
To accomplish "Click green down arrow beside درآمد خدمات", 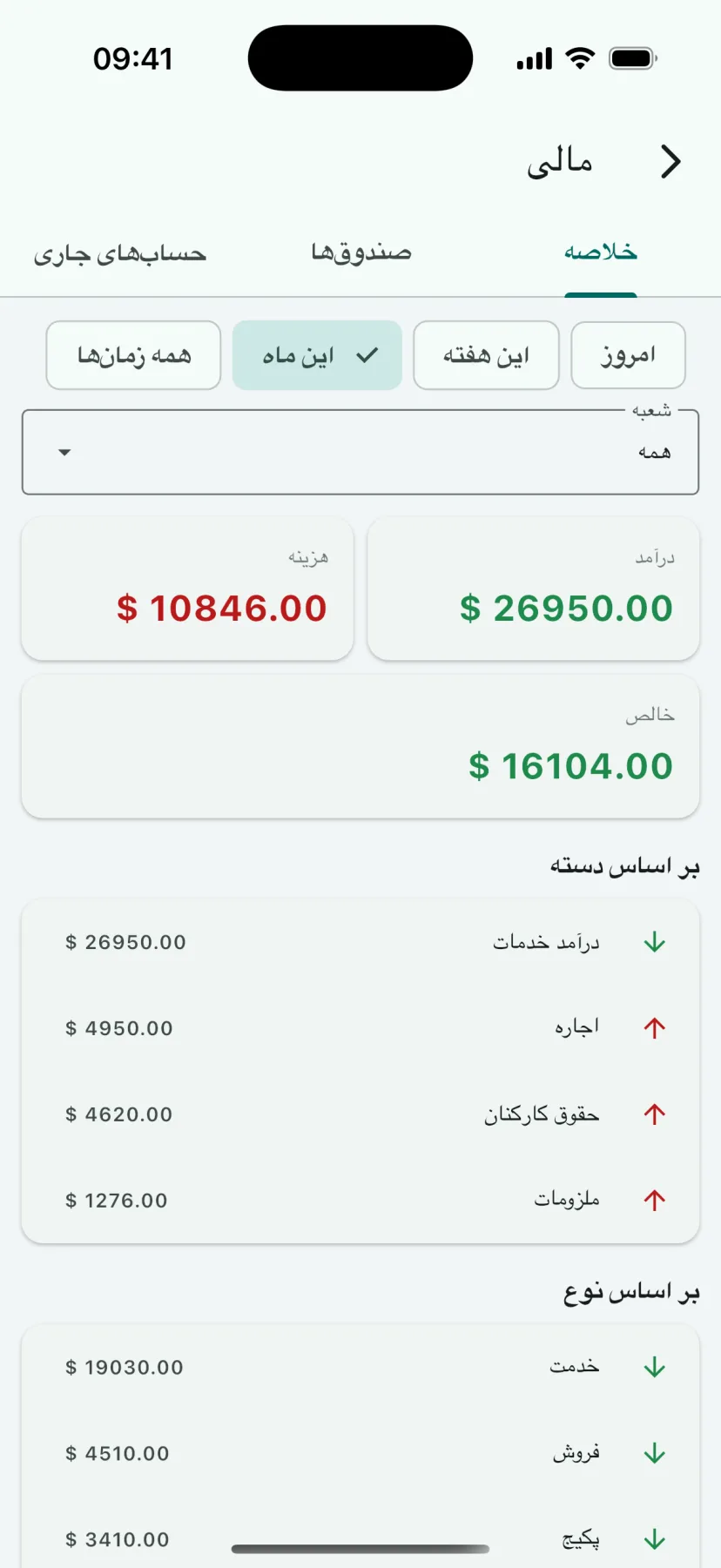I will click(655, 942).
